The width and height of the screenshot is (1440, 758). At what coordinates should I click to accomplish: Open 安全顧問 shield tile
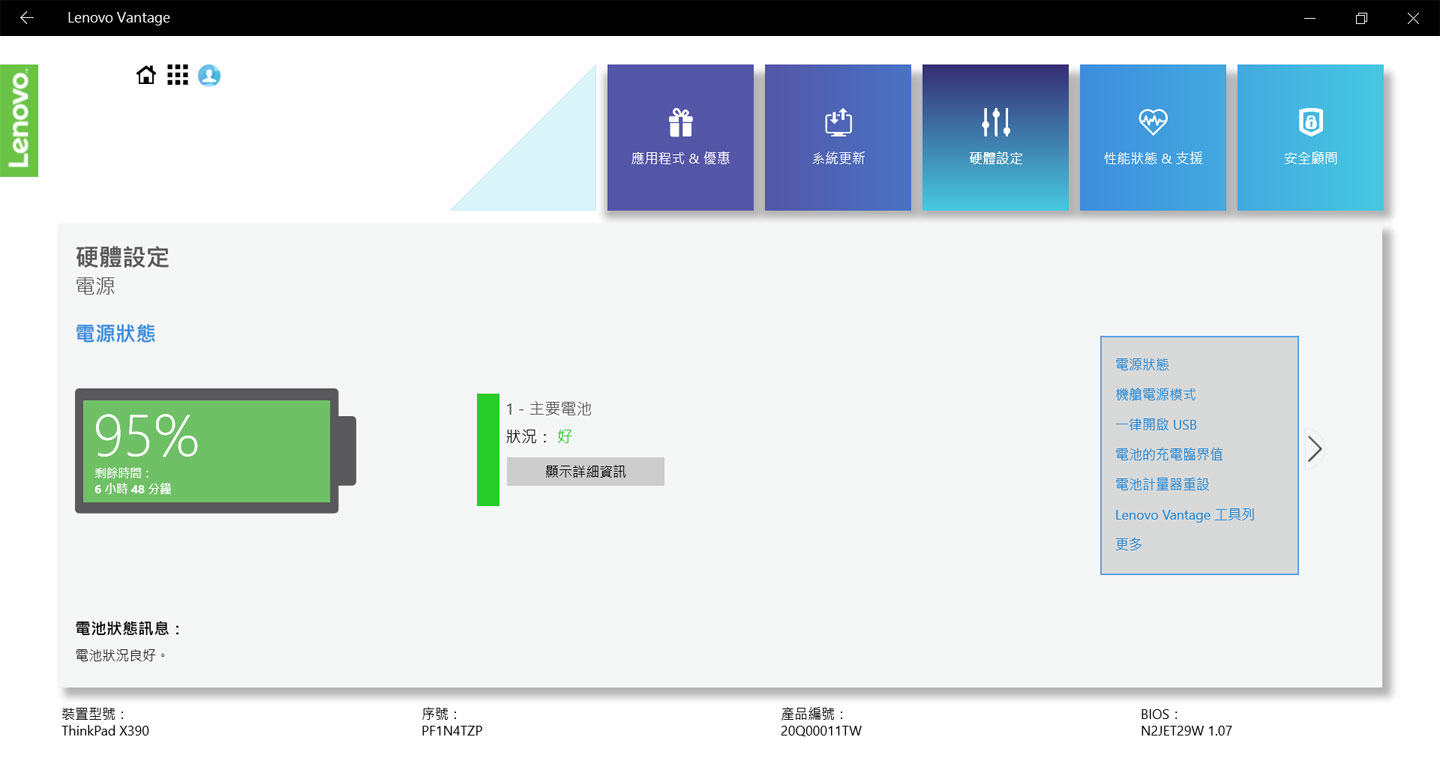(x=1310, y=138)
